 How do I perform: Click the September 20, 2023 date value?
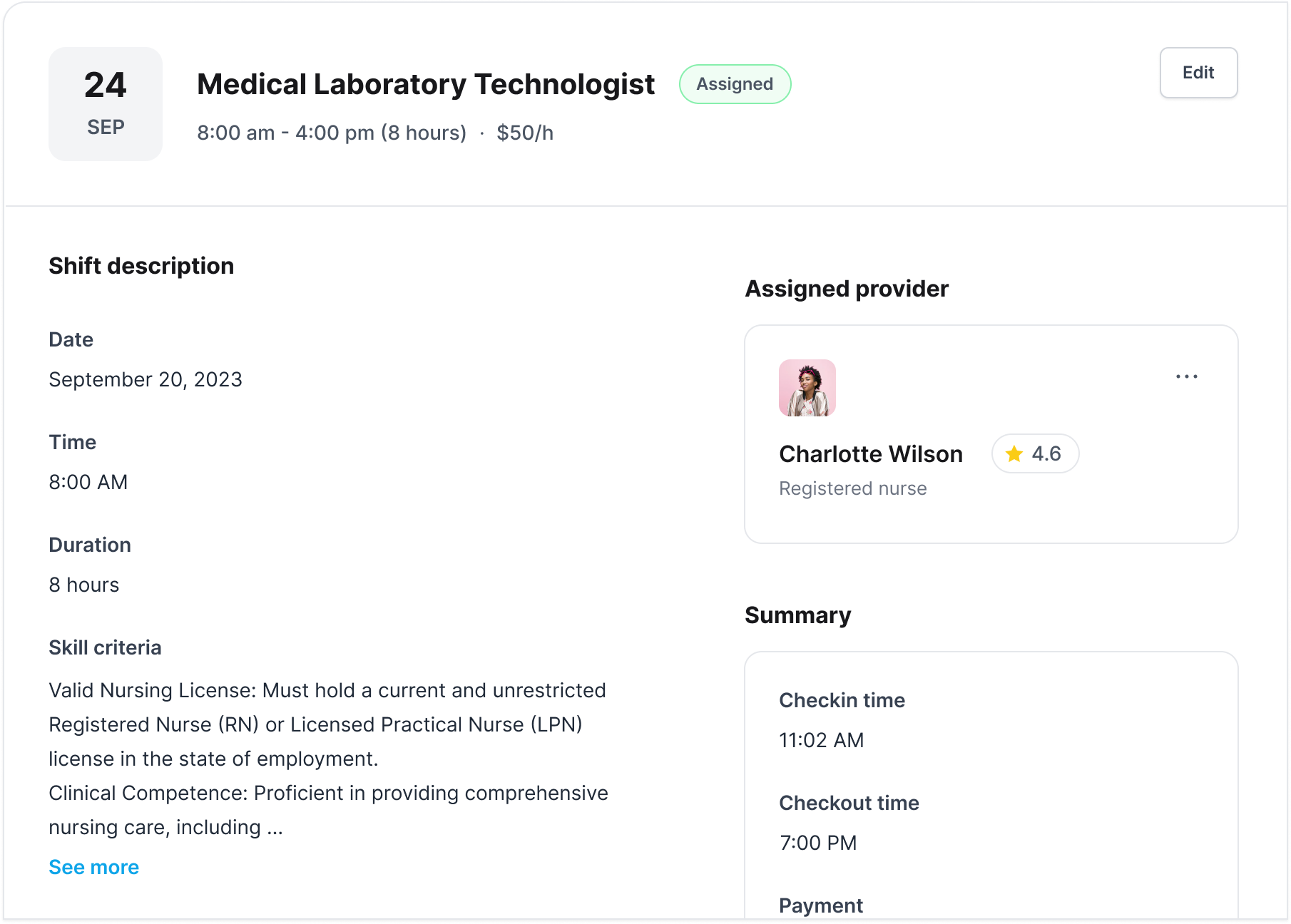point(146,379)
